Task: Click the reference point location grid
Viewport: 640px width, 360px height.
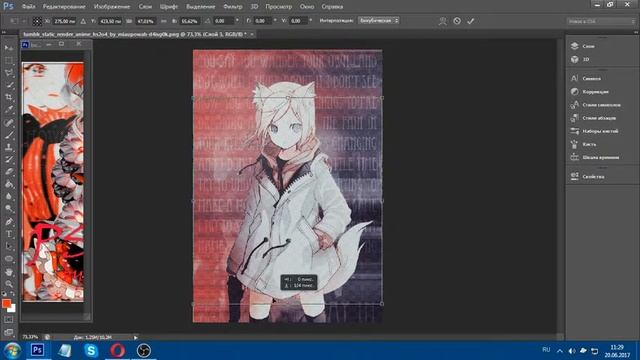Action: pyautogui.click(x=37, y=21)
